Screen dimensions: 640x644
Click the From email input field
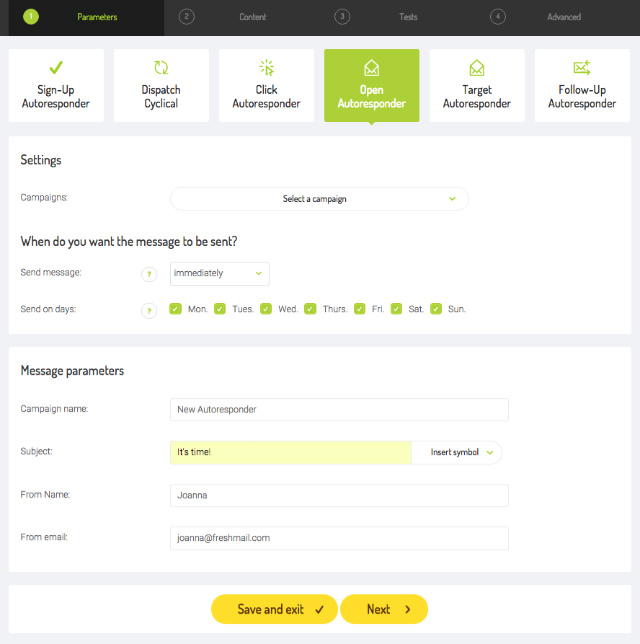pos(339,538)
